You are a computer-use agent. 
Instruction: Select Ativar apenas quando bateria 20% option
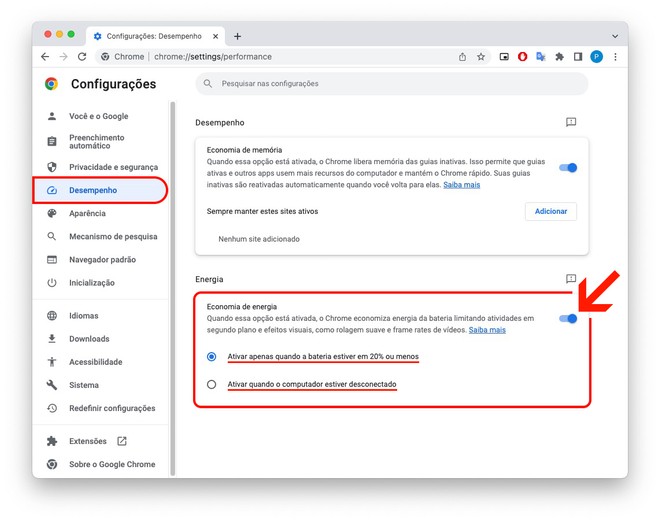tap(212, 356)
